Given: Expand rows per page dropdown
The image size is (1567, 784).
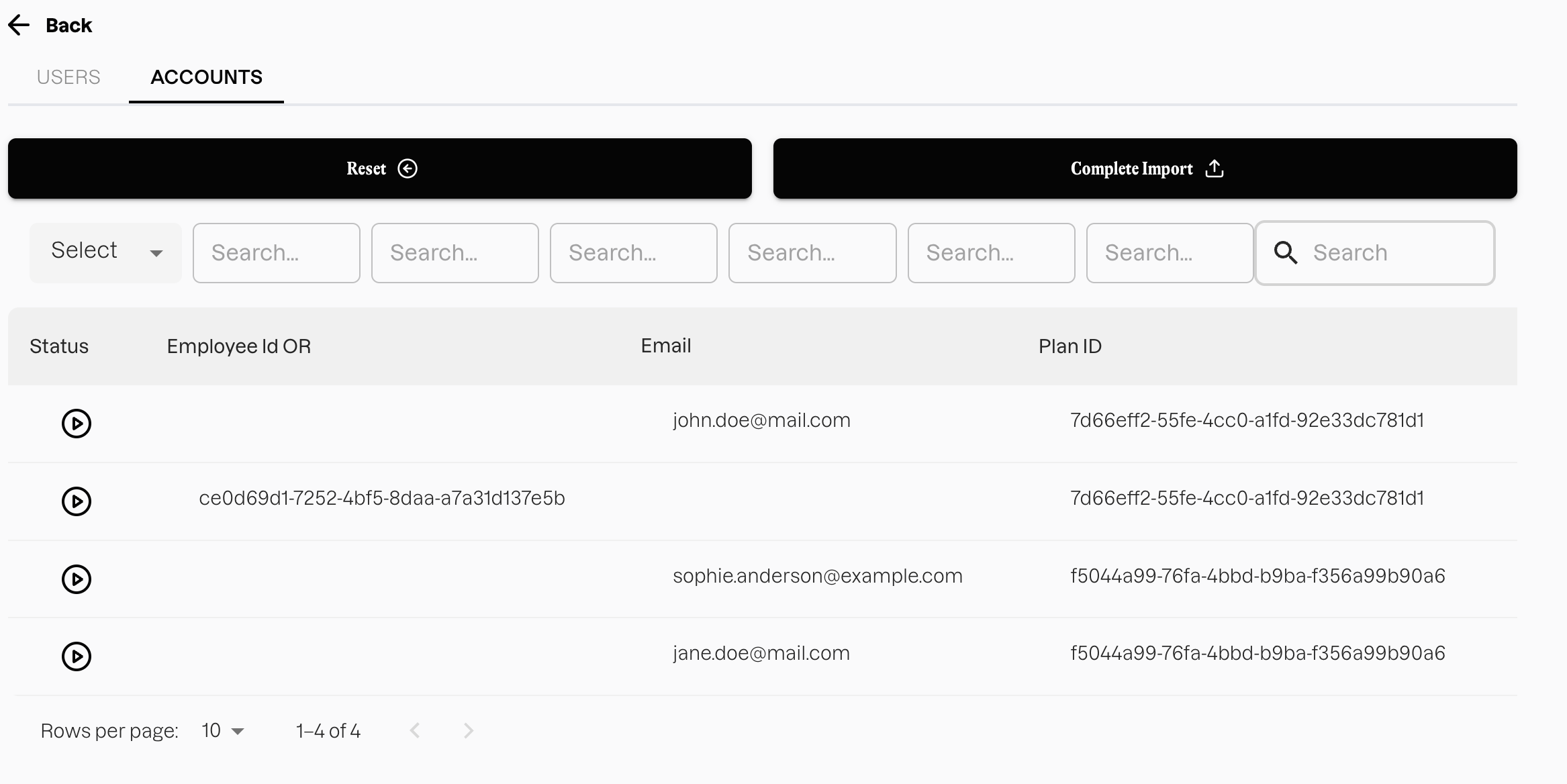Looking at the screenshot, I should point(223,730).
